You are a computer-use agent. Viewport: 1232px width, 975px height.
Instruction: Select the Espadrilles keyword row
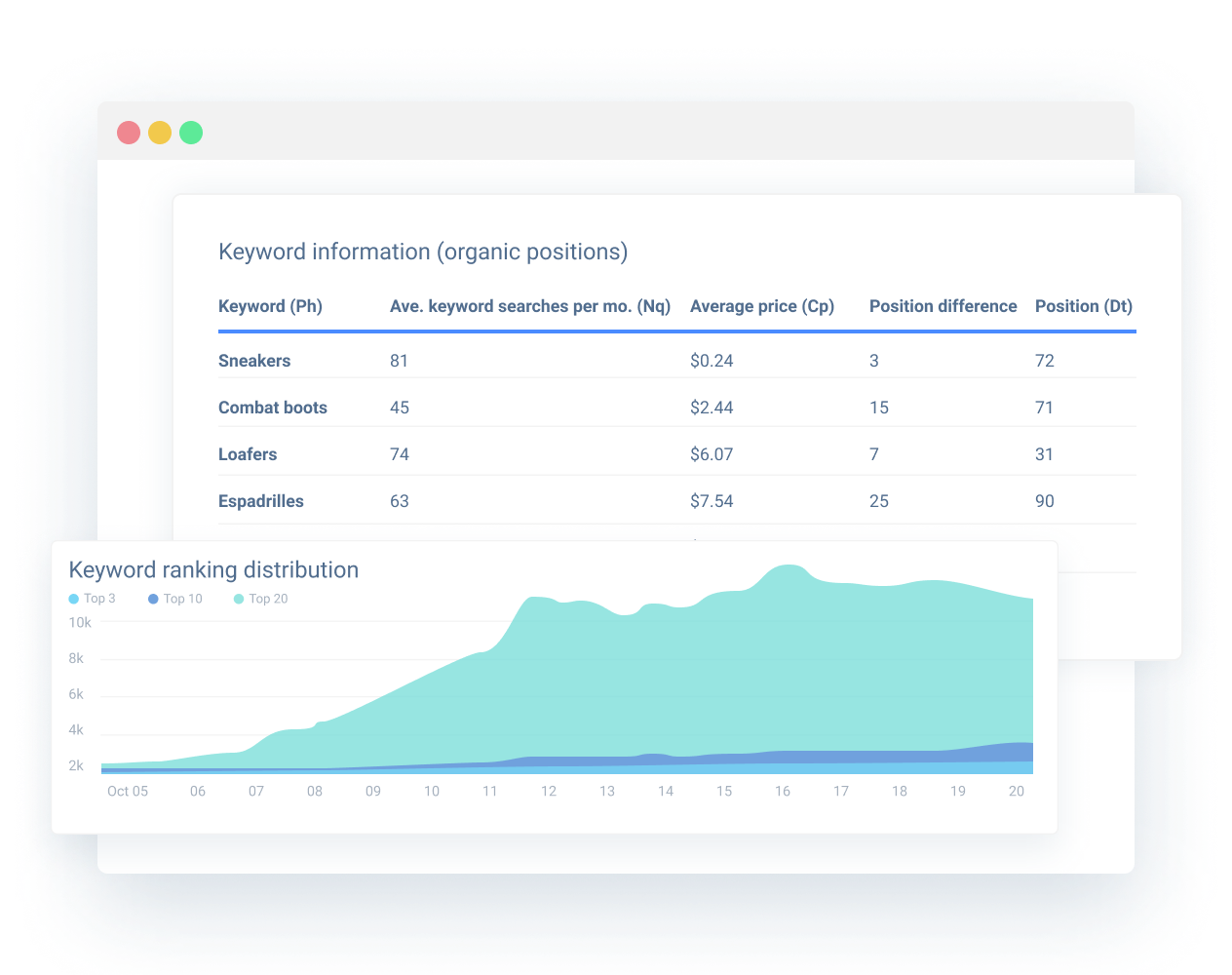(x=261, y=500)
